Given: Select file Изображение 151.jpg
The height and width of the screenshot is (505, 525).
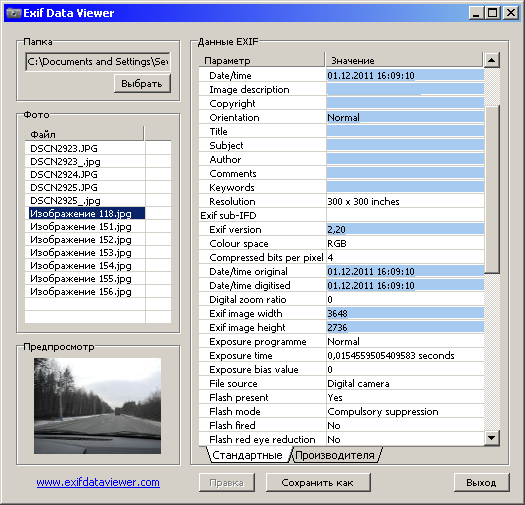Looking at the screenshot, I should coord(85,227).
